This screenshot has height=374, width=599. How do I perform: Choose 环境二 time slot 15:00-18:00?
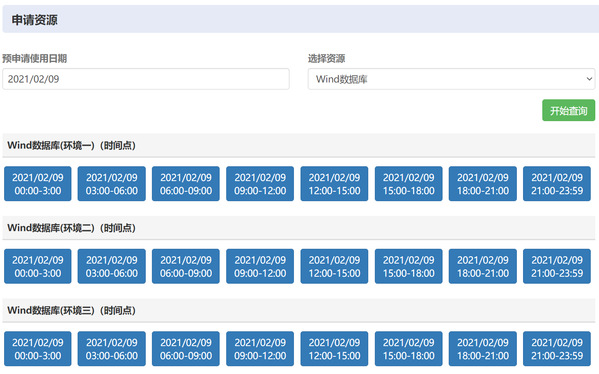pyautogui.click(x=408, y=266)
